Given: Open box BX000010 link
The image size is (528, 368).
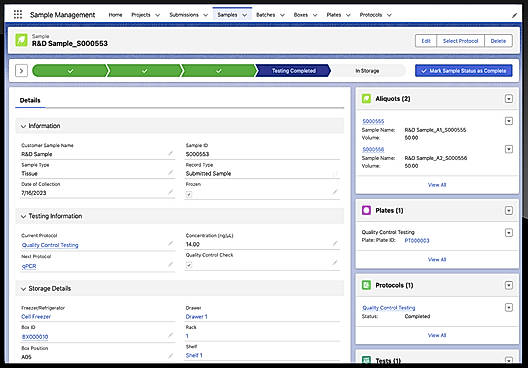Looking at the screenshot, I should click(x=35, y=337).
